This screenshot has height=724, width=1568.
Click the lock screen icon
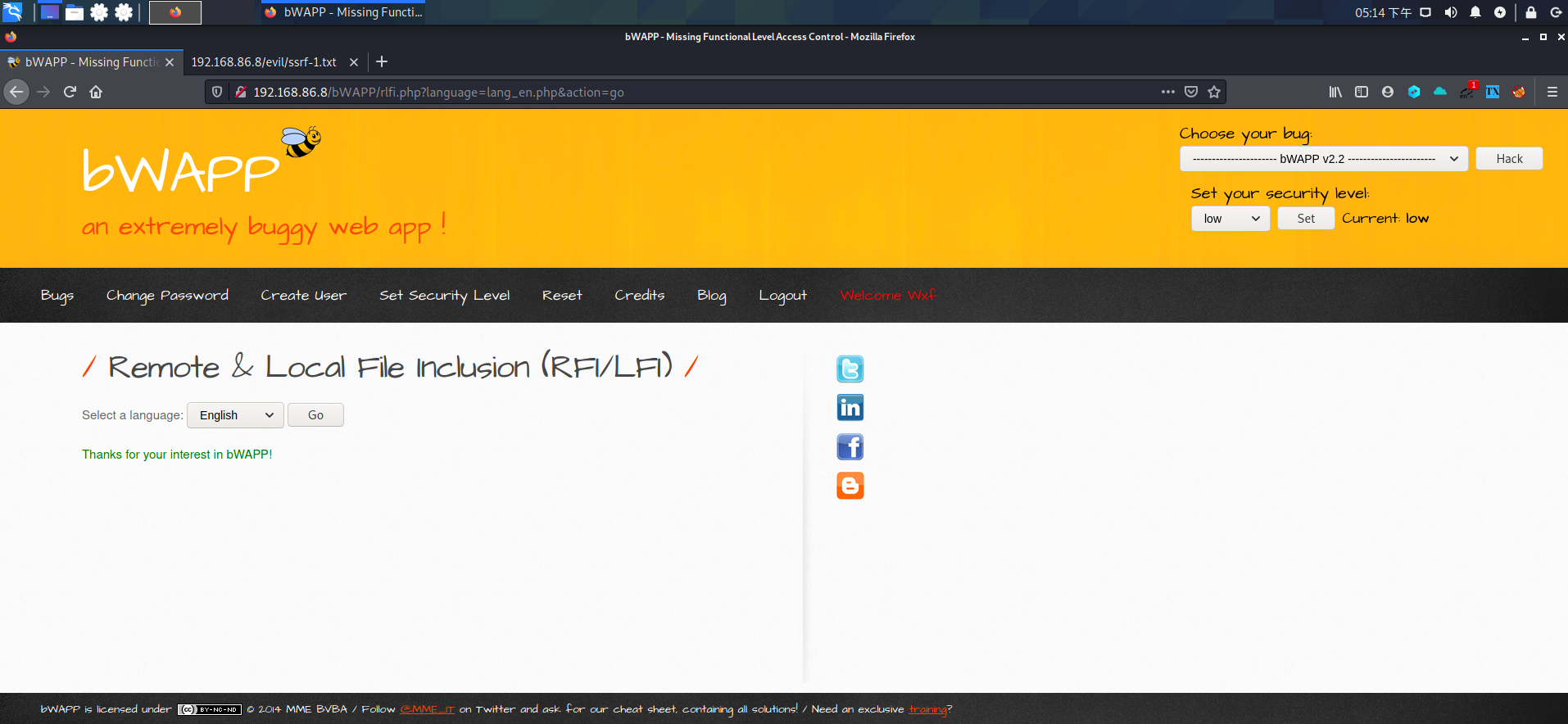pos(1530,12)
